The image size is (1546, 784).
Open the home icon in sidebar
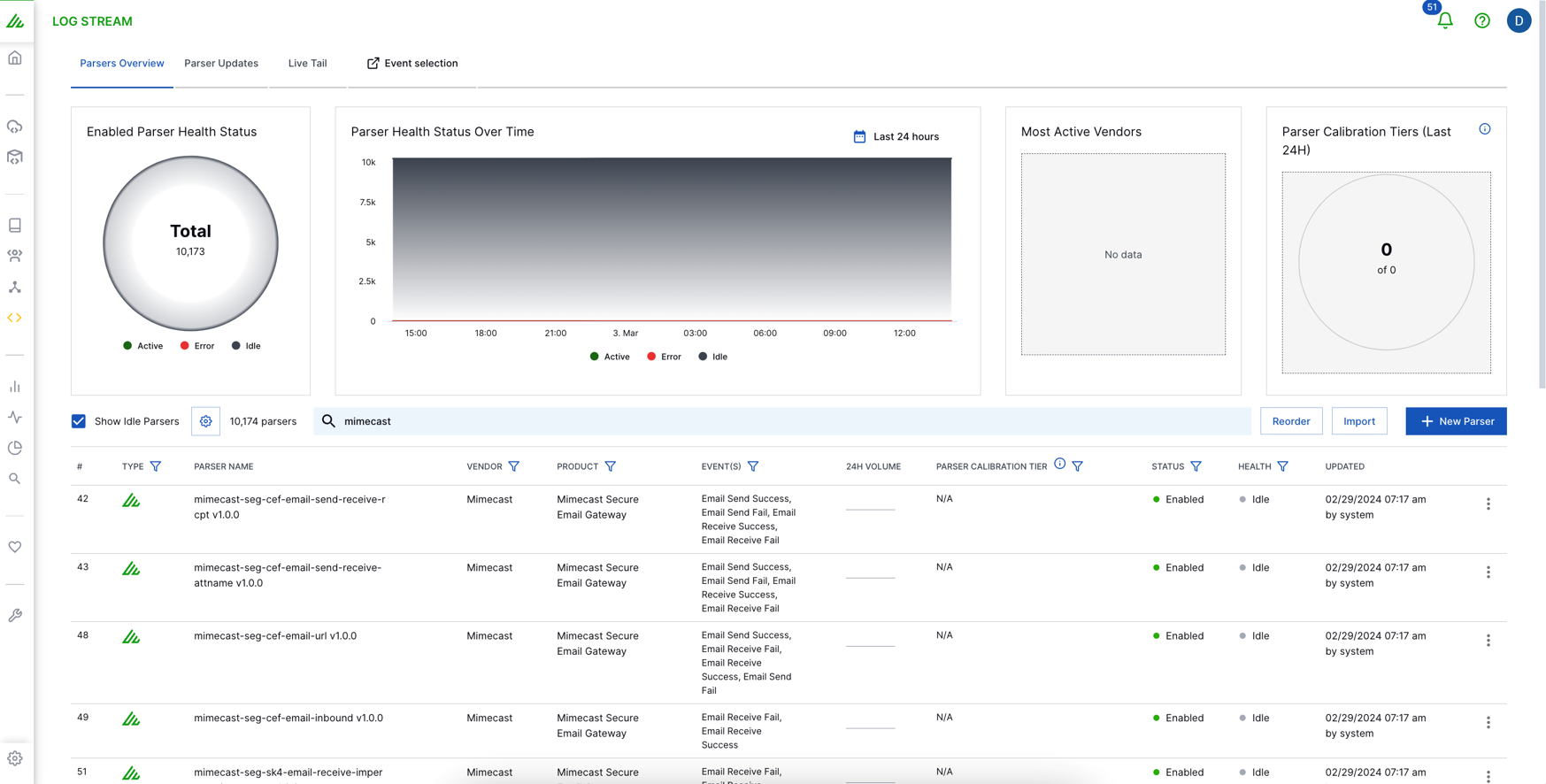15,58
